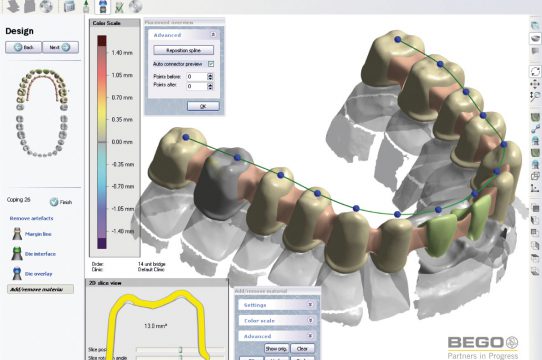Click the Next button
This screenshot has width=542, height=360.
tap(60, 47)
